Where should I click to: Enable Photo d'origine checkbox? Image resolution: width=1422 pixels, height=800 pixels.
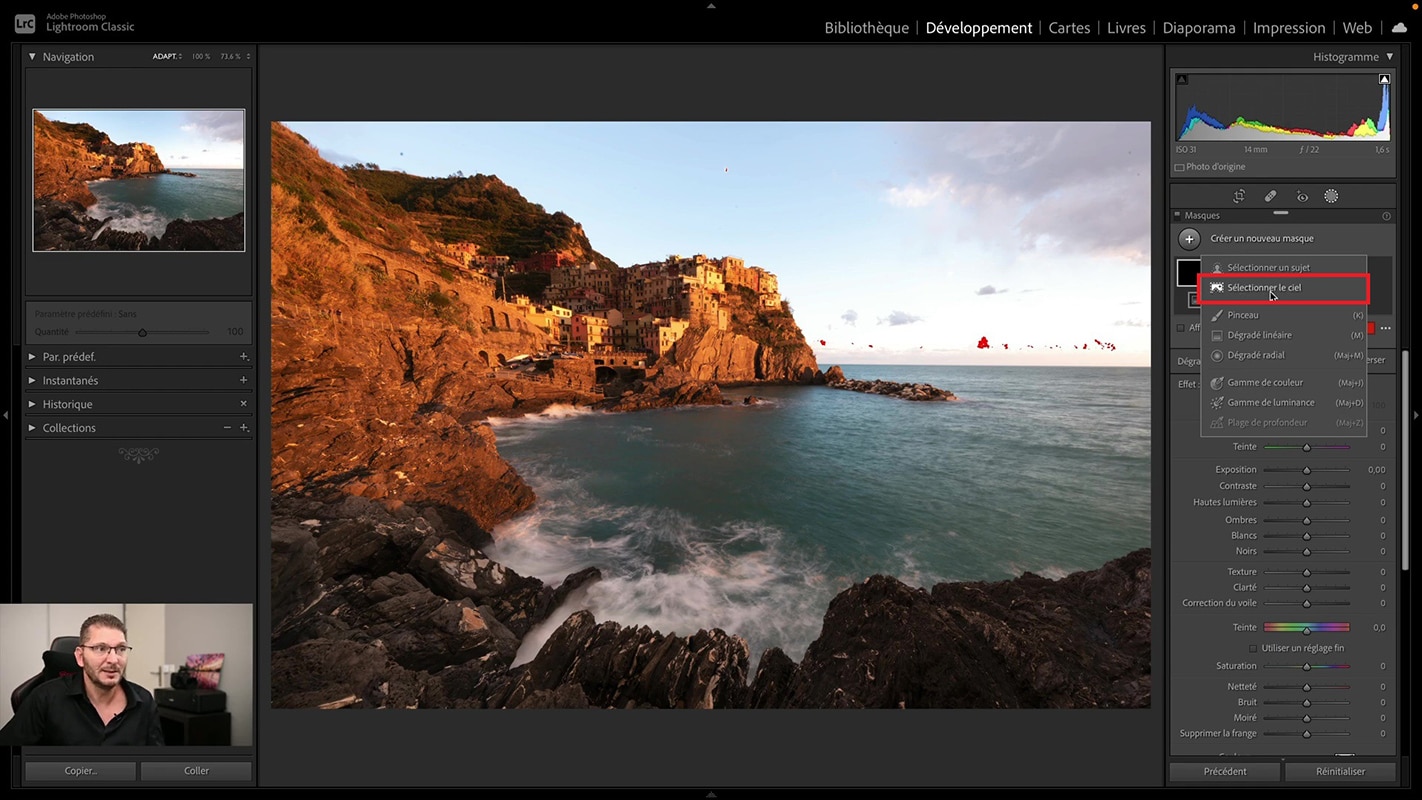[1180, 167]
